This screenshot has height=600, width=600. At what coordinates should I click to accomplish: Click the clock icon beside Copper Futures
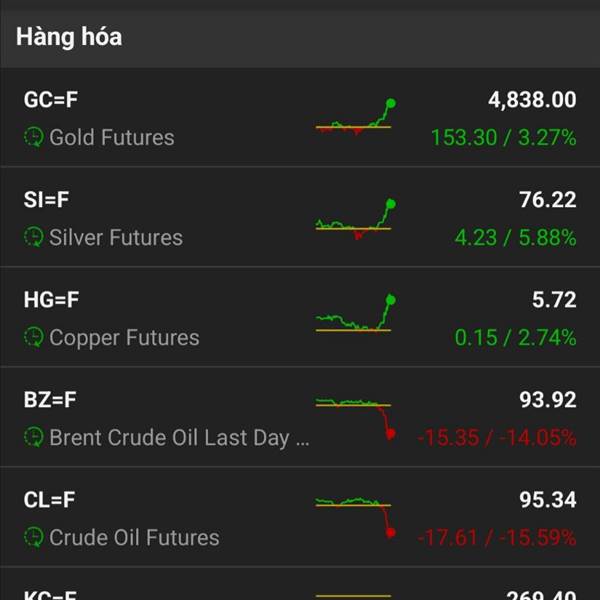pos(34,337)
